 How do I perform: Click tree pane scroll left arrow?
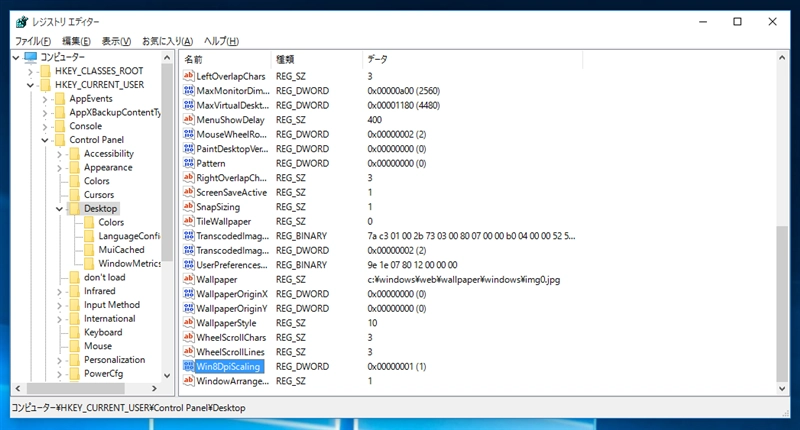[18, 388]
